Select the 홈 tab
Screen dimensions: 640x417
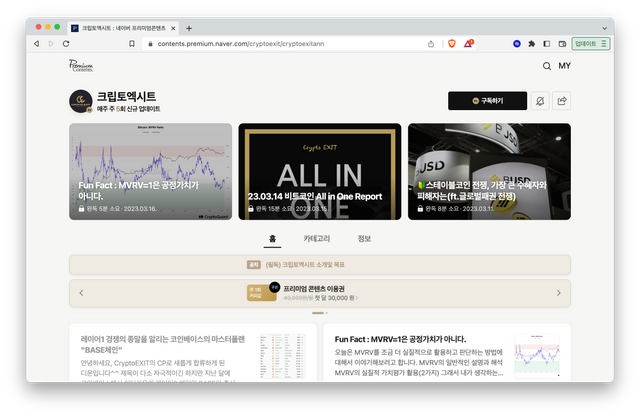(x=272, y=239)
